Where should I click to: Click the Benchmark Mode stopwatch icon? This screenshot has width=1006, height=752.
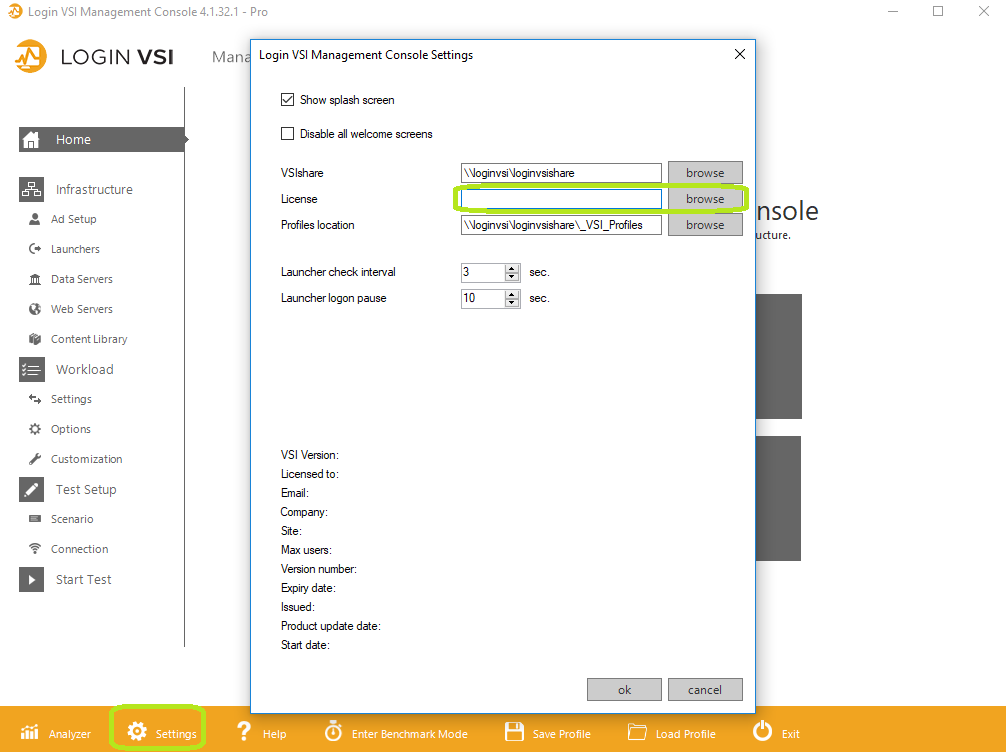[333, 731]
